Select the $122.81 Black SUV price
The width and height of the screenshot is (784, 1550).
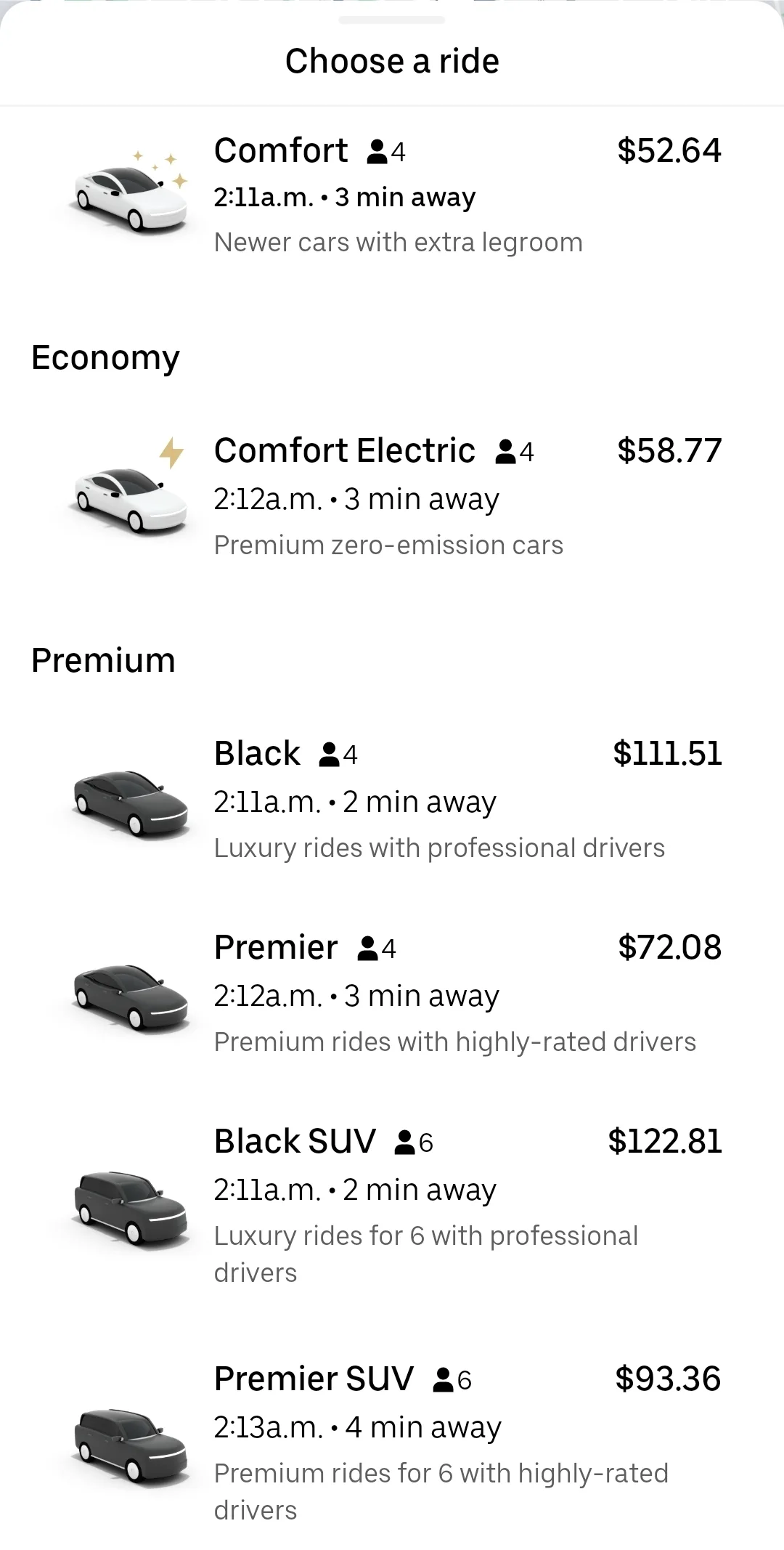pyautogui.click(x=665, y=1141)
